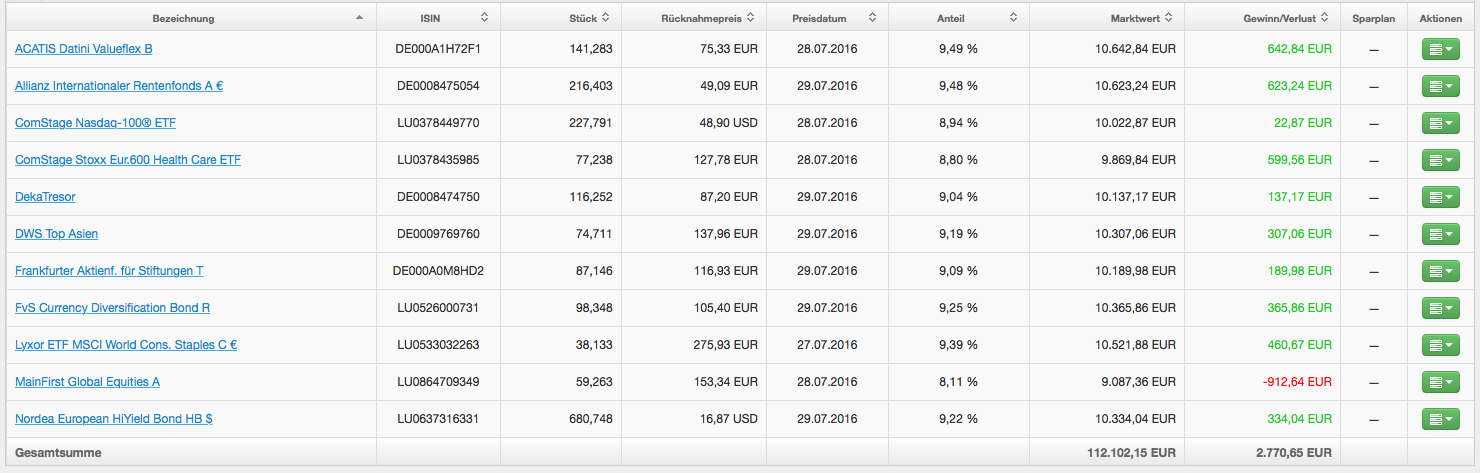Viewport: 1480px width, 473px height.
Task: Sort table by Bezeichnung column
Action: [x=183, y=18]
